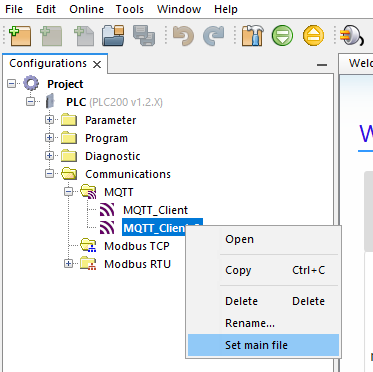Click the greyed new file toolbar icon

point(84,36)
